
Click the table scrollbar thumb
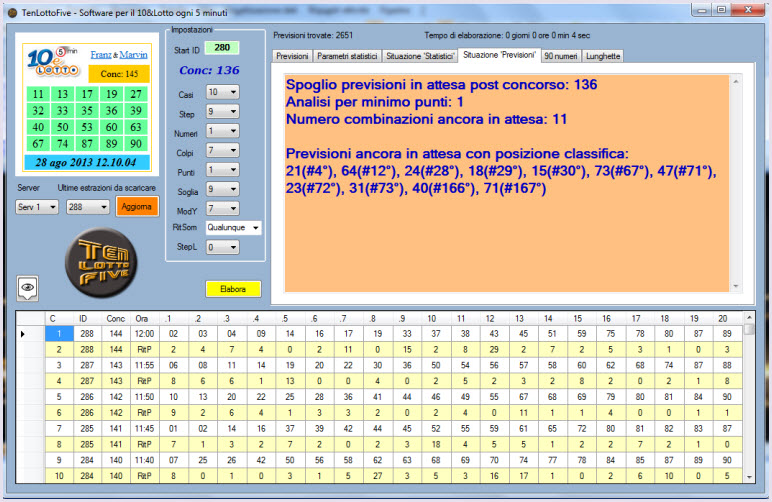(749, 329)
